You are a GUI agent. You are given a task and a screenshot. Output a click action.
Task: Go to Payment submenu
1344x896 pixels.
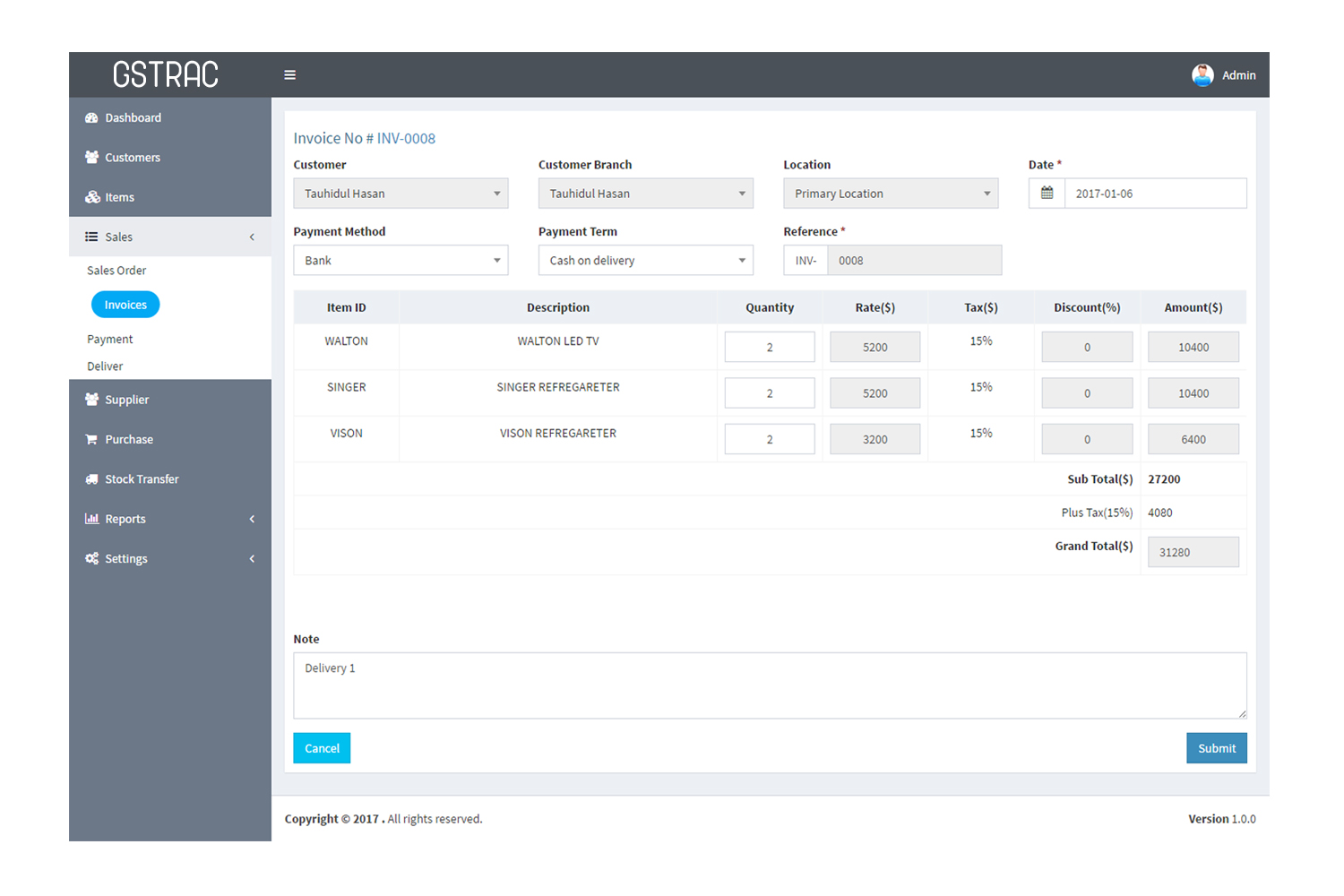[109, 340]
